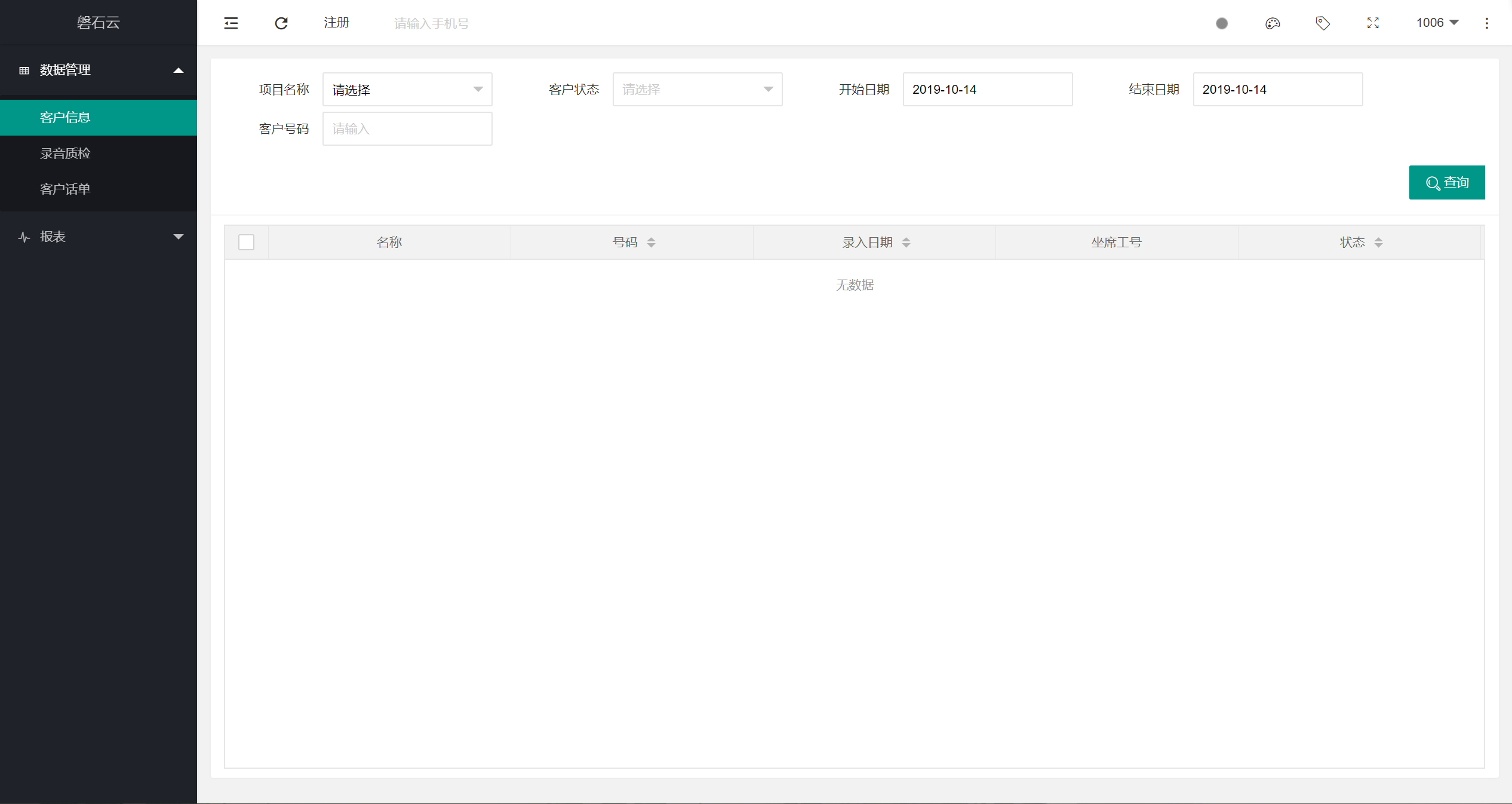Open the theme palette picker
The width and height of the screenshot is (1512, 804).
[x=1273, y=23]
